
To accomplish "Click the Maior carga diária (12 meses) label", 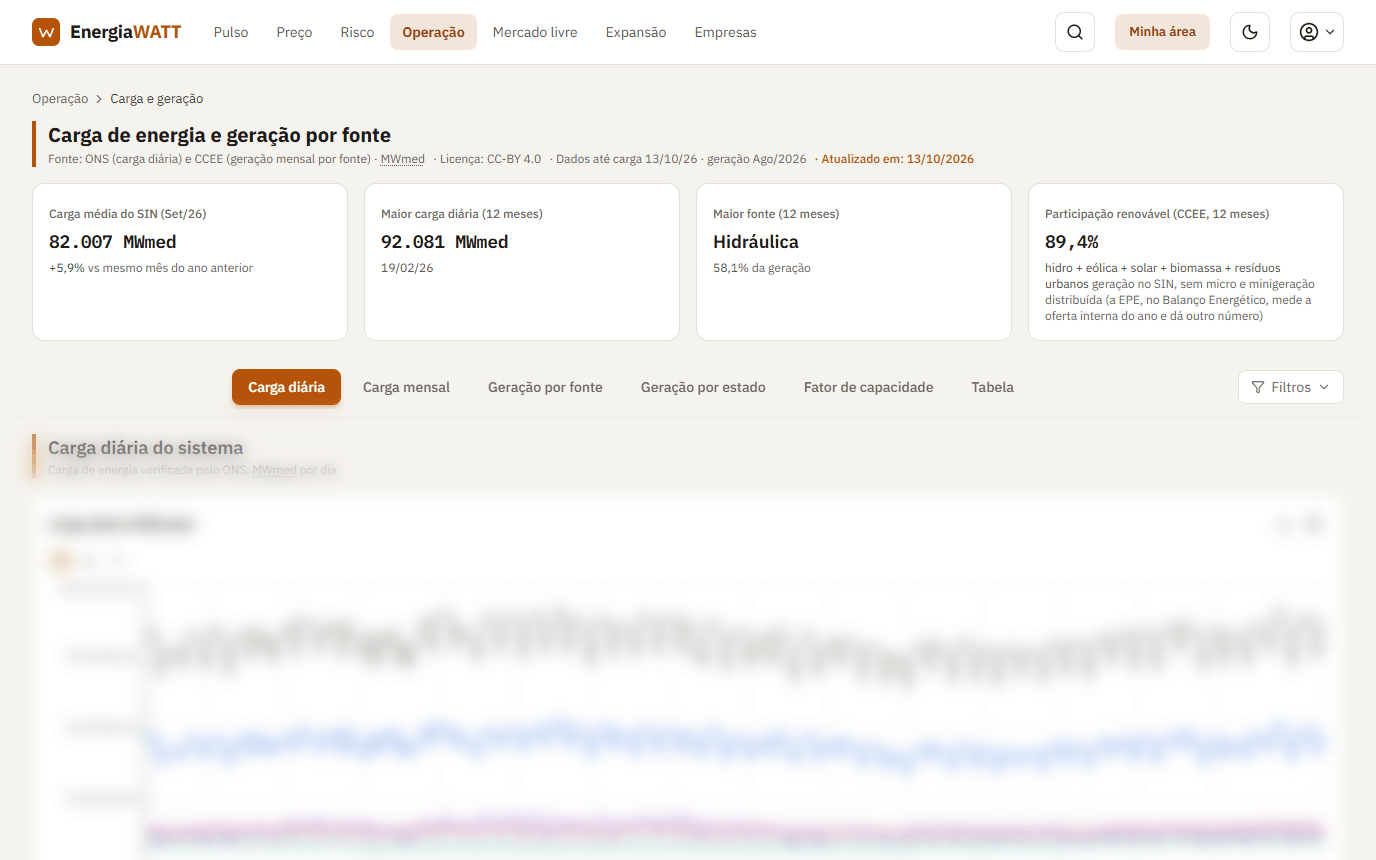I will pos(462,214).
